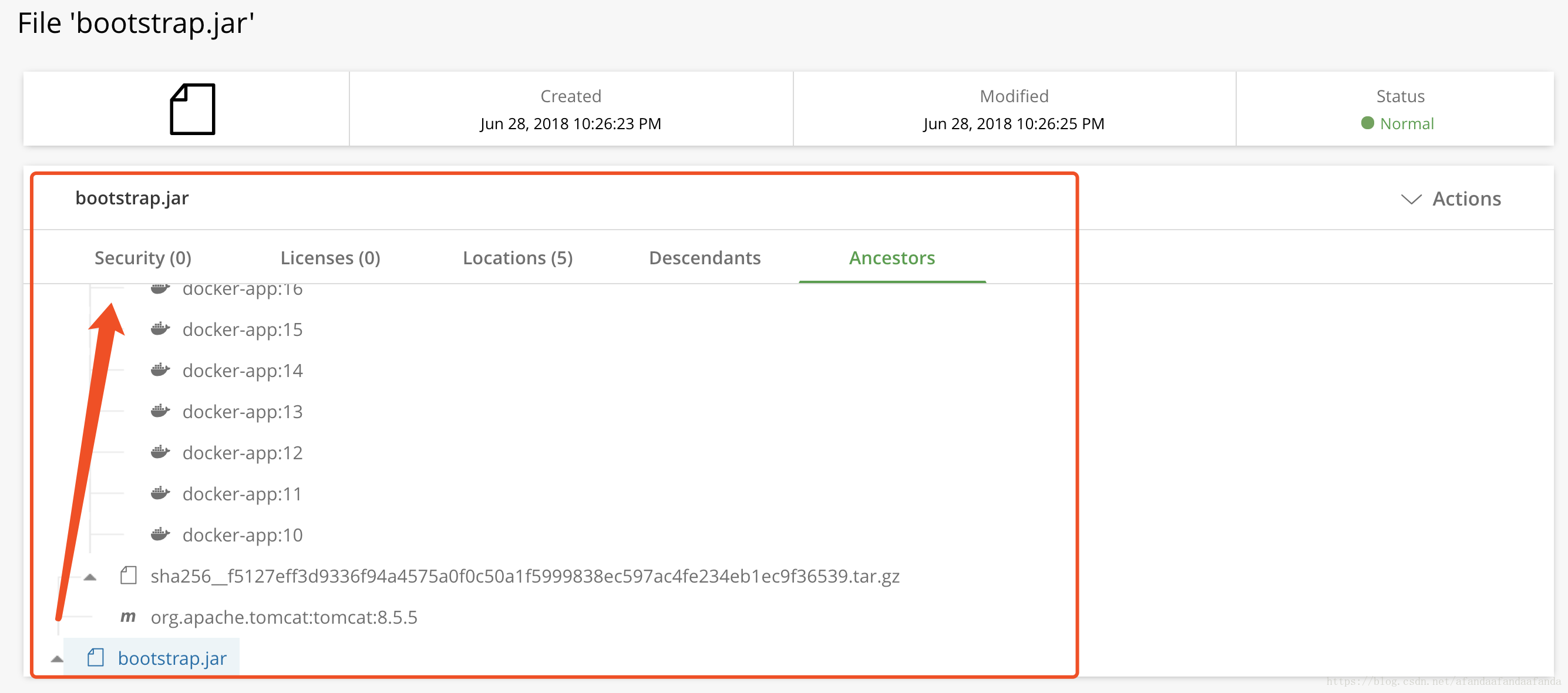Image resolution: width=1568 pixels, height=693 pixels.
Task: Click file icon next to bootstrap.jar node
Action: point(96,658)
